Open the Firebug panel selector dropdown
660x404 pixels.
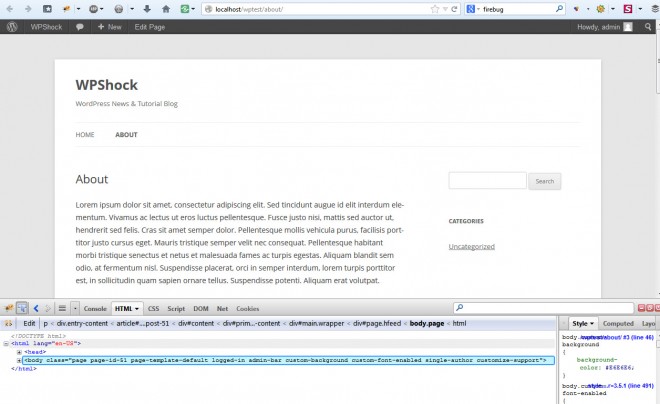click(75, 308)
